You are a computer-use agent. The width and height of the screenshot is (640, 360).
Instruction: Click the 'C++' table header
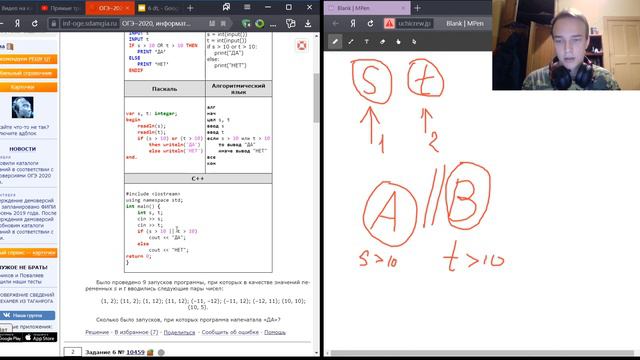click(x=198, y=179)
